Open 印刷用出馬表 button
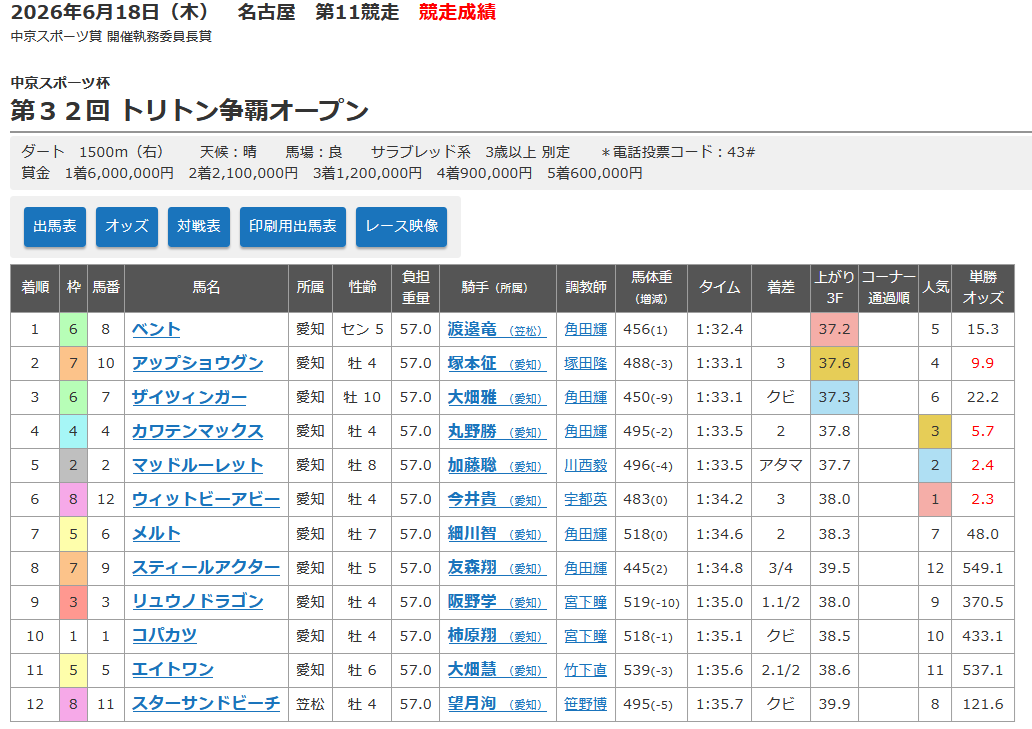Image resolution: width=1032 pixels, height=729 pixels. [x=293, y=226]
